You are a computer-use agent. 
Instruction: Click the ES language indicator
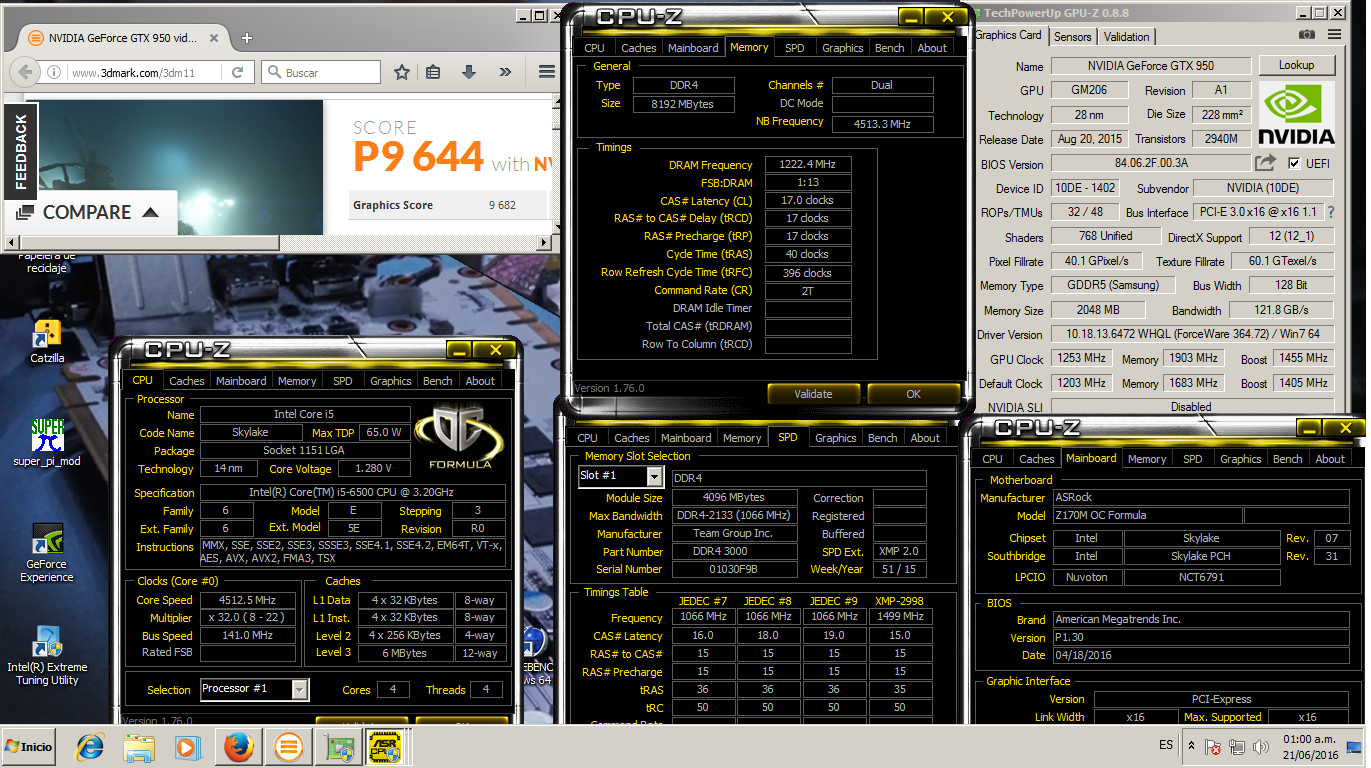pyautogui.click(x=1166, y=746)
